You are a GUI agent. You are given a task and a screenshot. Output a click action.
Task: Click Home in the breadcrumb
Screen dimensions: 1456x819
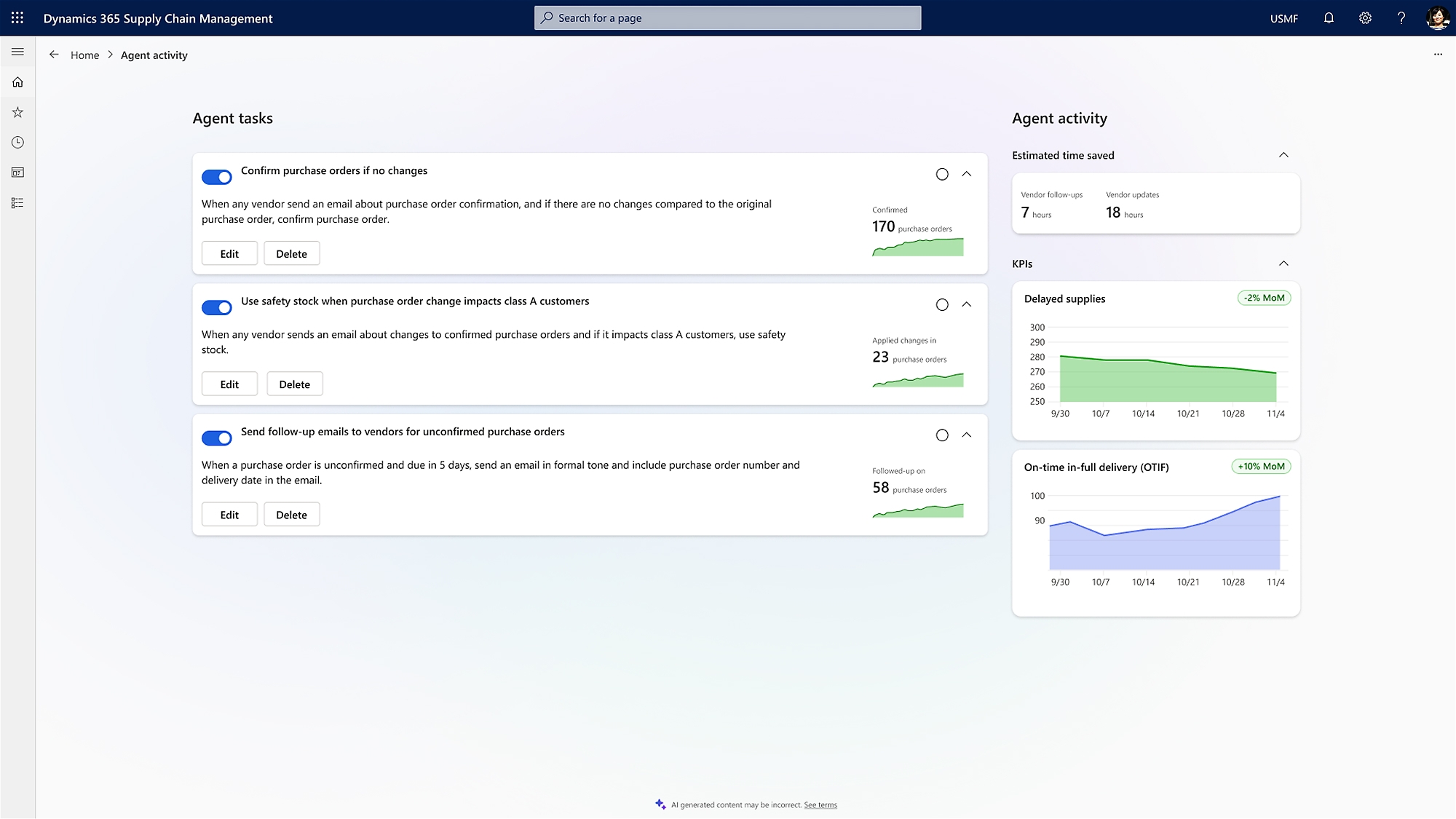point(84,55)
